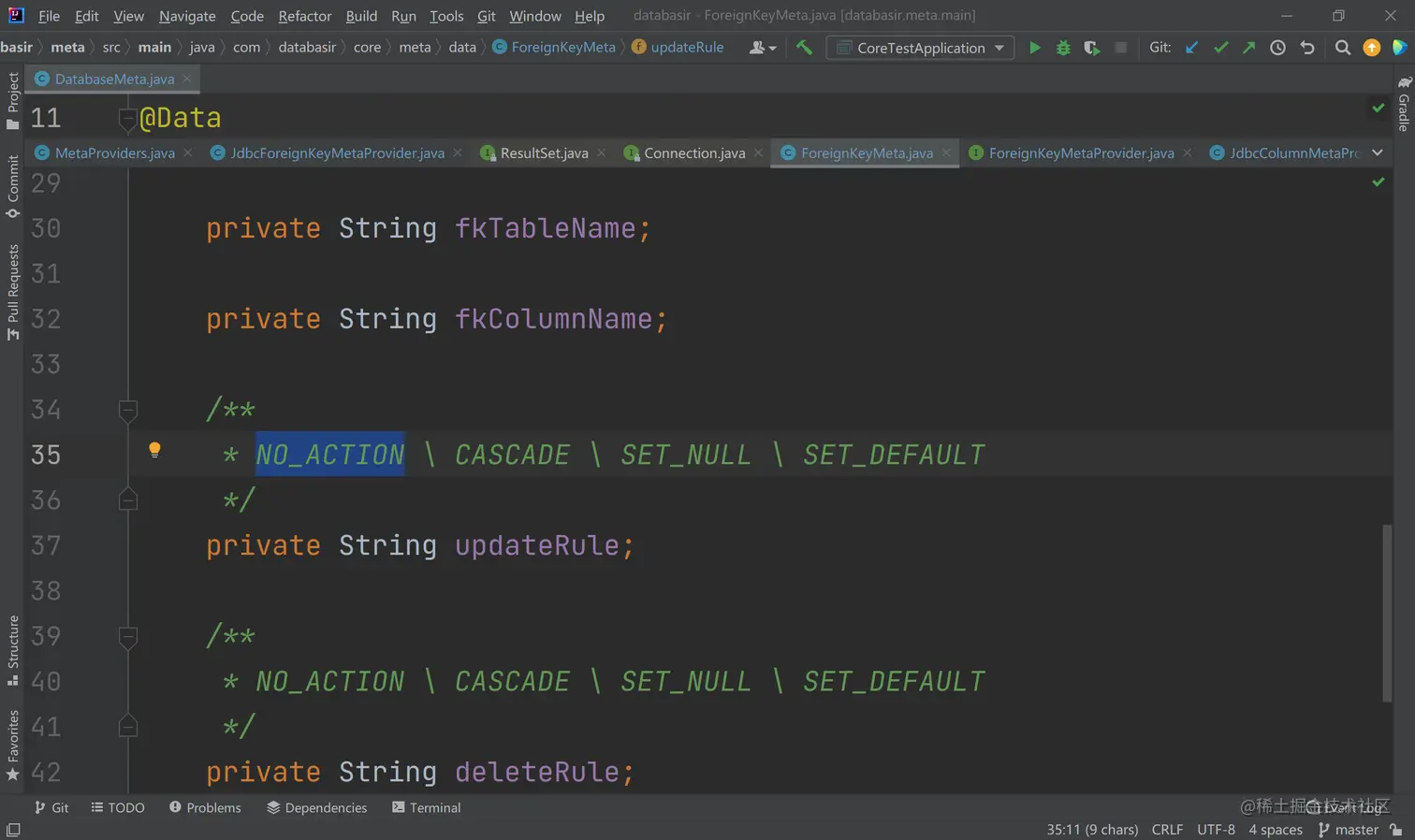The height and width of the screenshot is (840, 1415).
Task: Toggle the Problems tool window
Action: [205, 807]
